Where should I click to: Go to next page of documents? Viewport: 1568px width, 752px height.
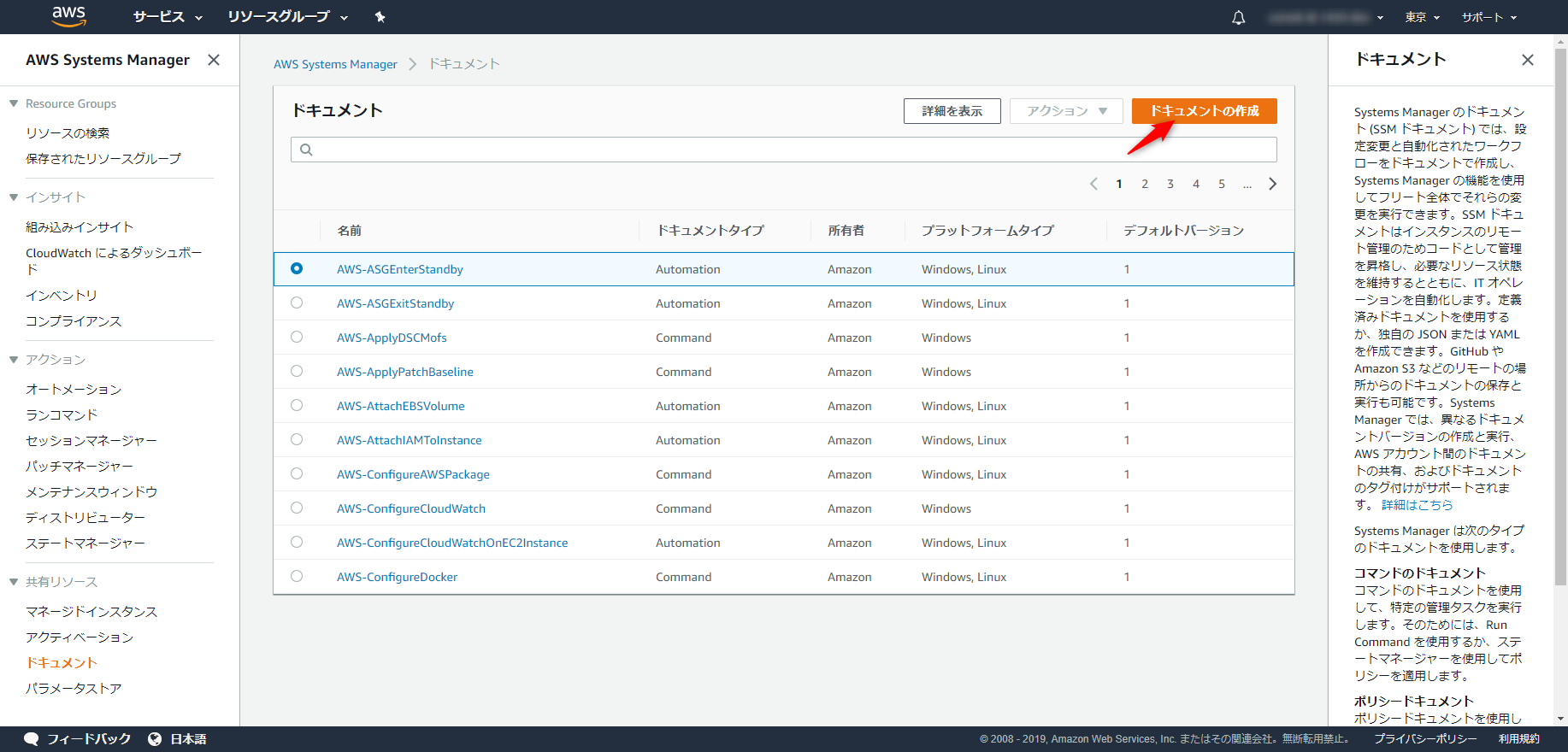[x=1272, y=184]
